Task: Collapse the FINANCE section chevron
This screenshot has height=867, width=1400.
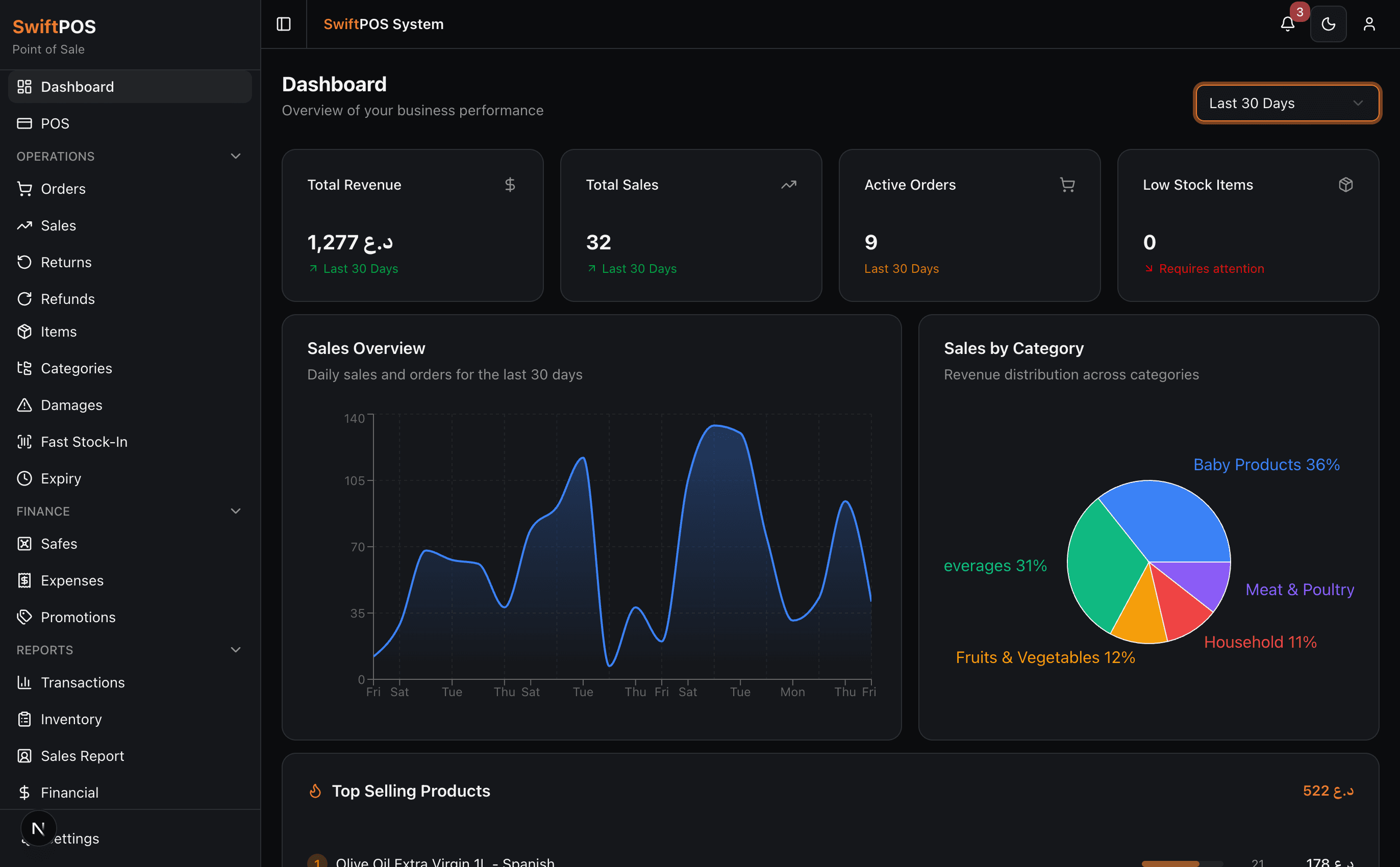Action: tap(235, 511)
